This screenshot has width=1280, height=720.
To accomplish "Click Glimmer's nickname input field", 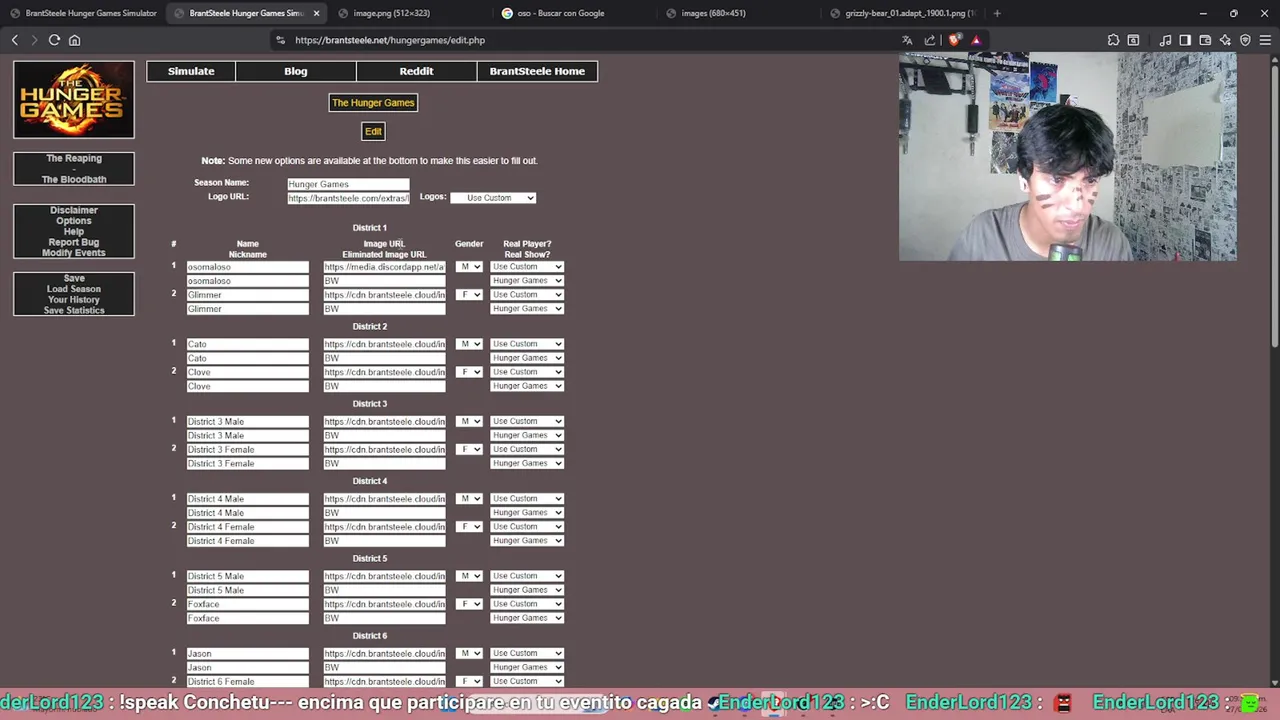I will click(248, 309).
